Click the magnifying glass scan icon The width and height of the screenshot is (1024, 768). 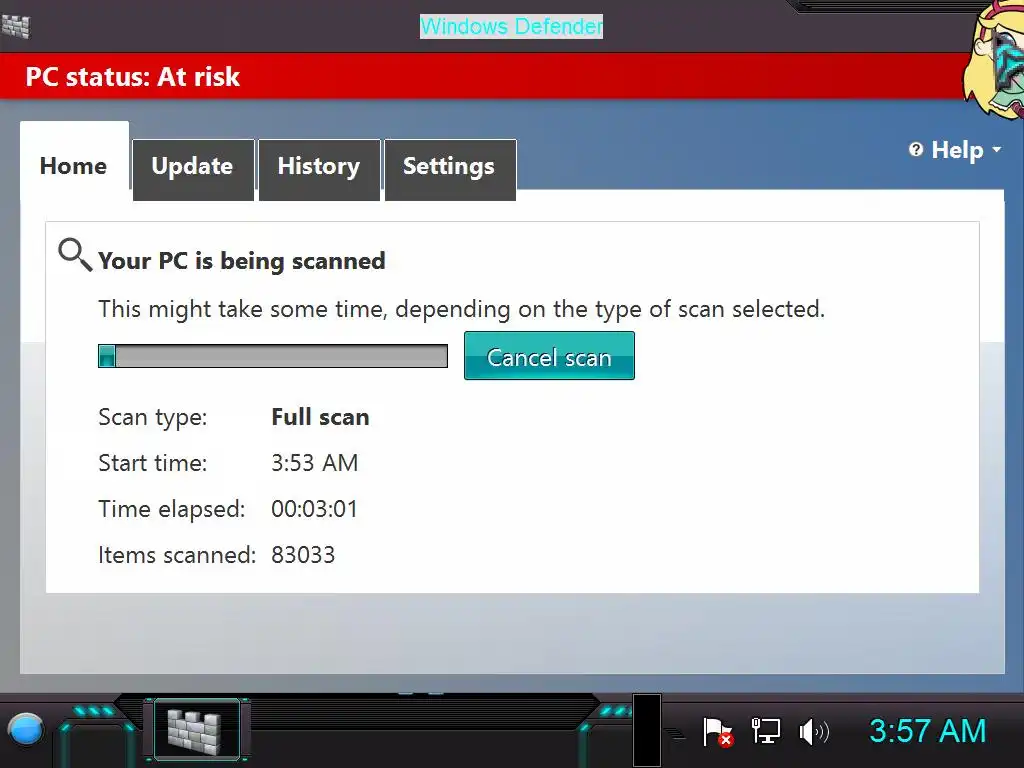coord(75,254)
